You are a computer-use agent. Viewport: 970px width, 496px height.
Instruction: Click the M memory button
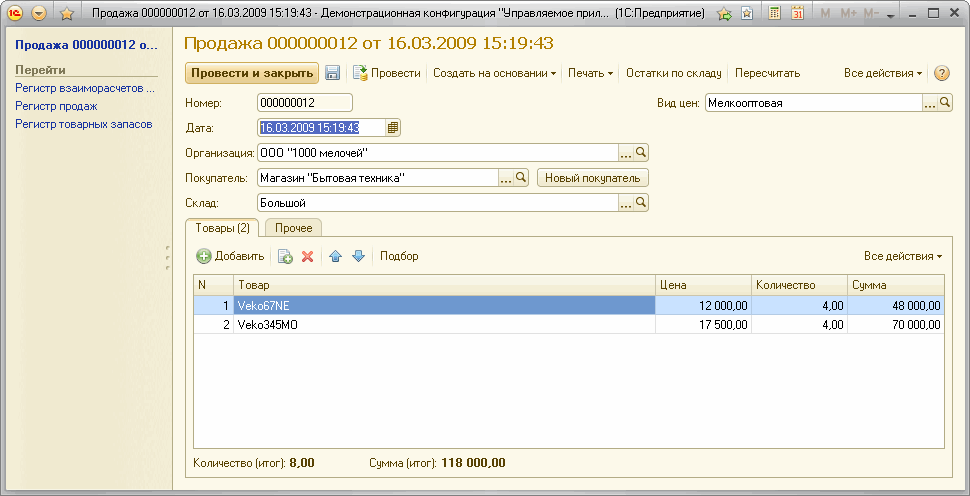pos(825,13)
